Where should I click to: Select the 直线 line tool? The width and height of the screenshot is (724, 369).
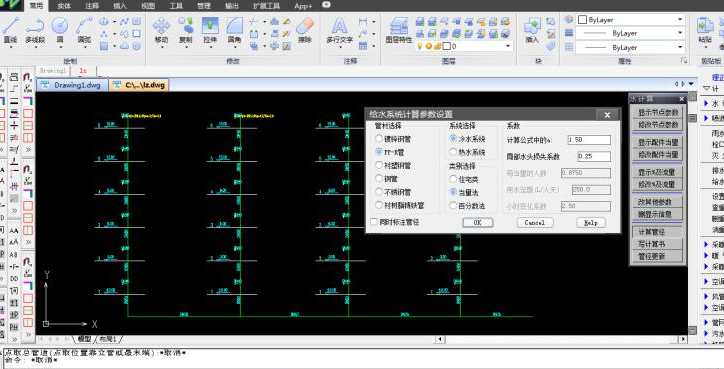coord(11,30)
